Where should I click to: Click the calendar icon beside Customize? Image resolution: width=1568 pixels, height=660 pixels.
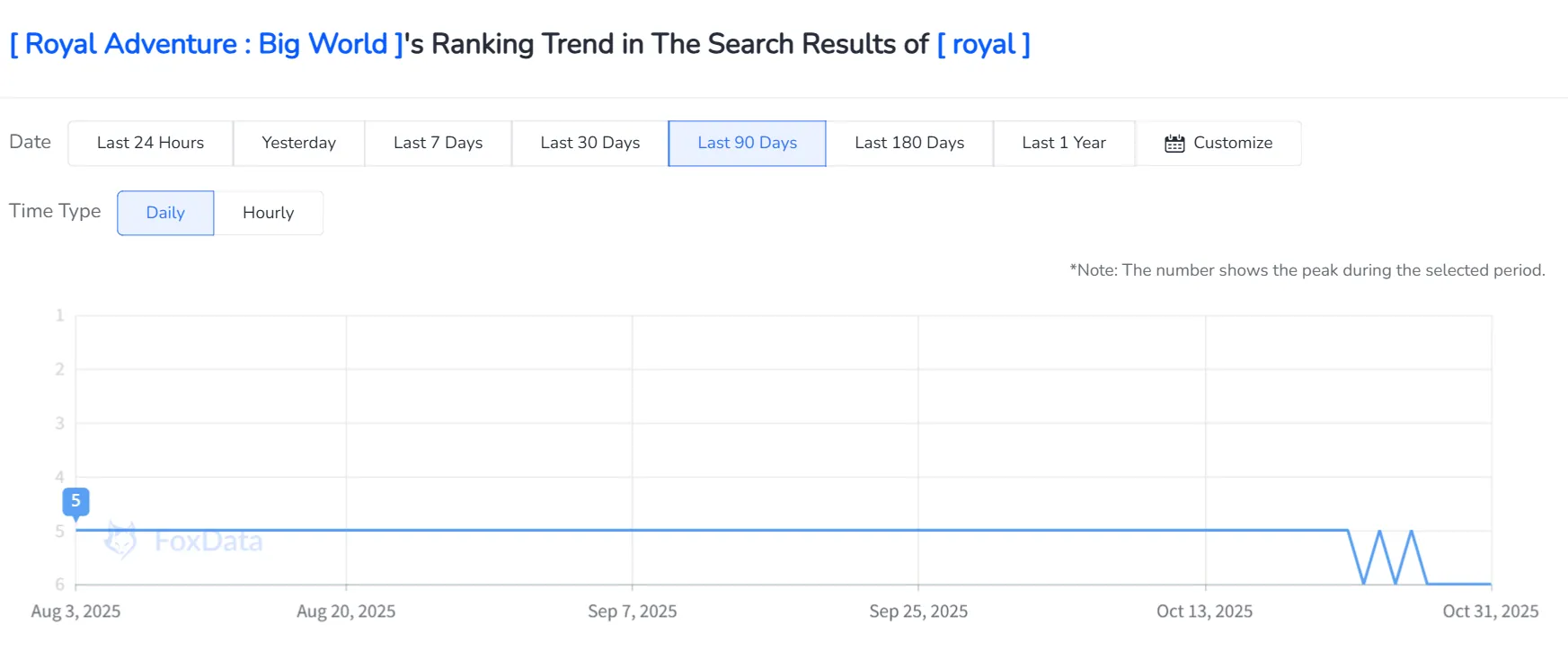coord(1174,144)
